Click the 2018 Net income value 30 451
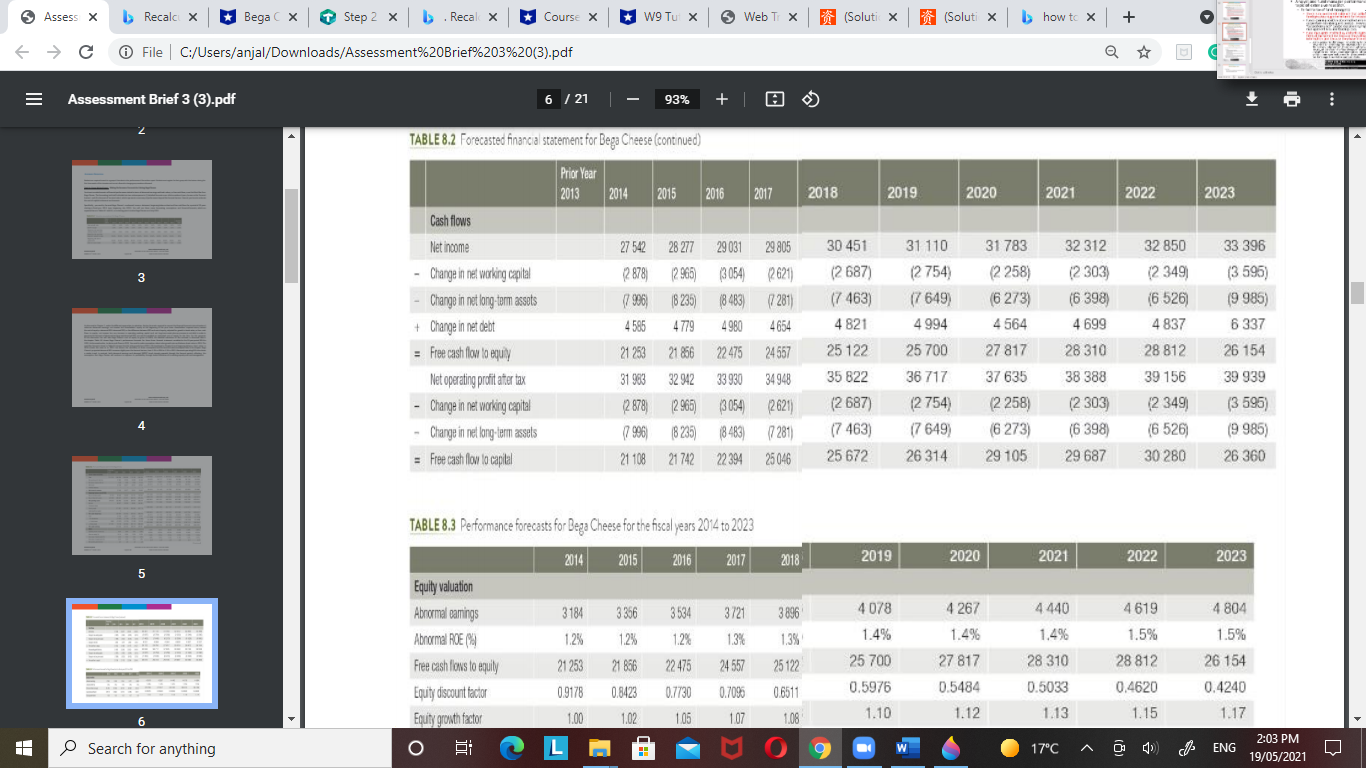The image size is (1366, 768). (x=847, y=246)
